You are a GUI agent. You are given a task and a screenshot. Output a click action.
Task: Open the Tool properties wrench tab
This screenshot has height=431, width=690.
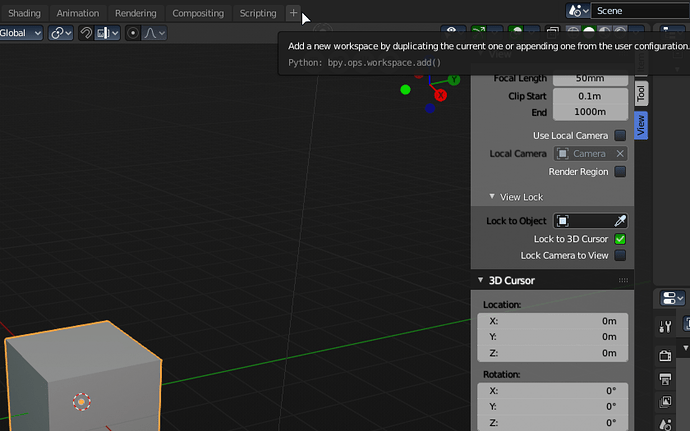[x=665, y=327]
